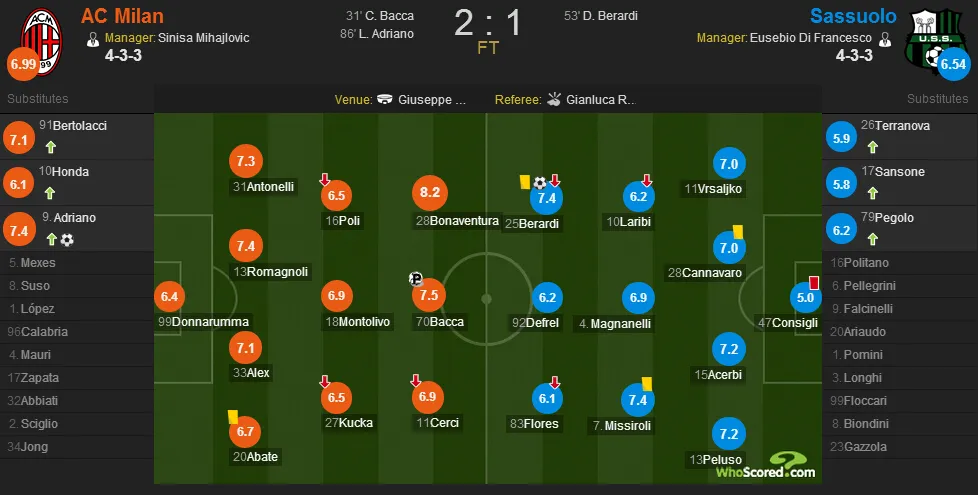Click the WhoScored.com logo
The width and height of the screenshot is (978, 495).
coord(765,465)
